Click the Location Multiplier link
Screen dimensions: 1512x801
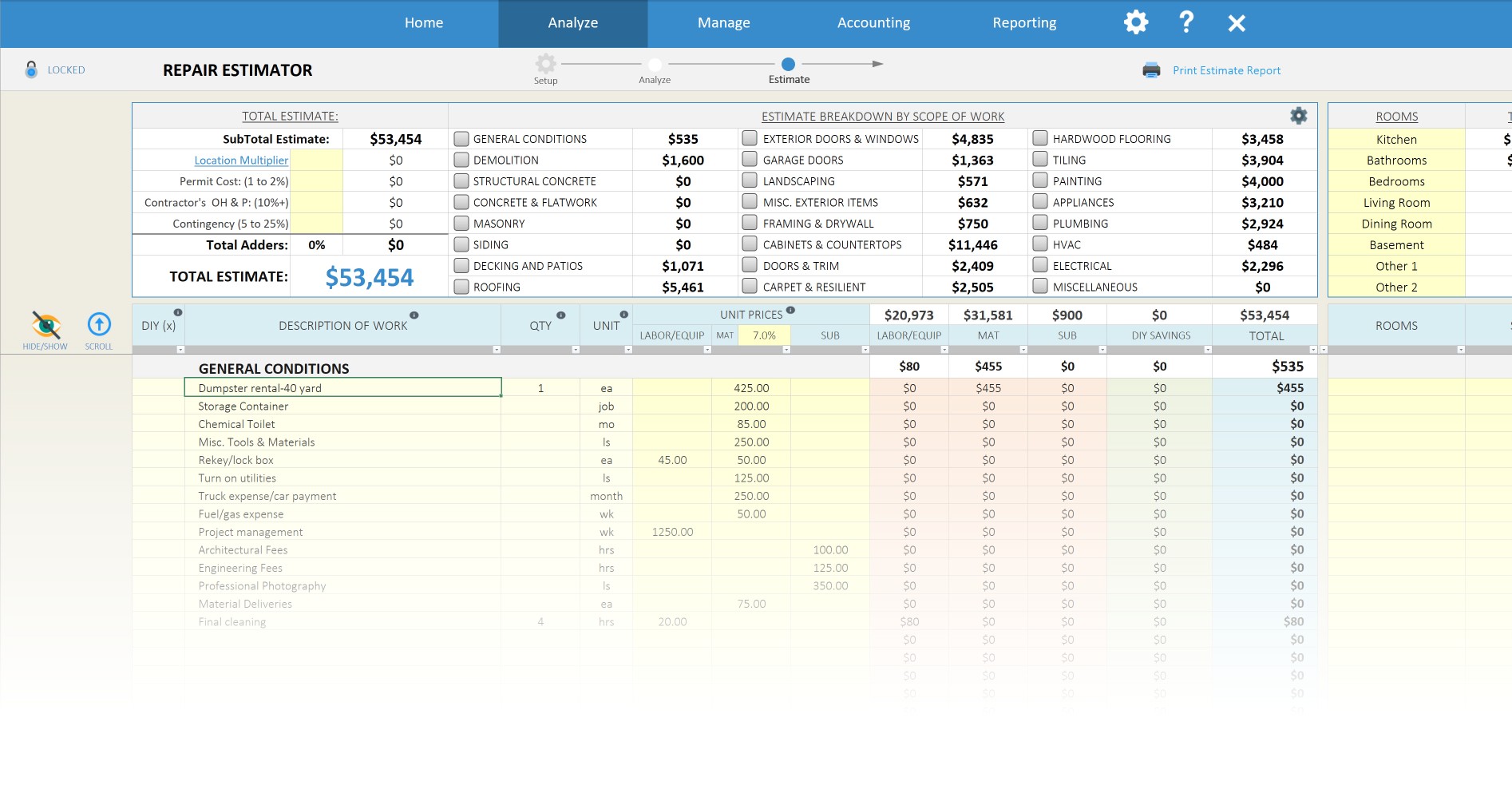click(241, 161)
